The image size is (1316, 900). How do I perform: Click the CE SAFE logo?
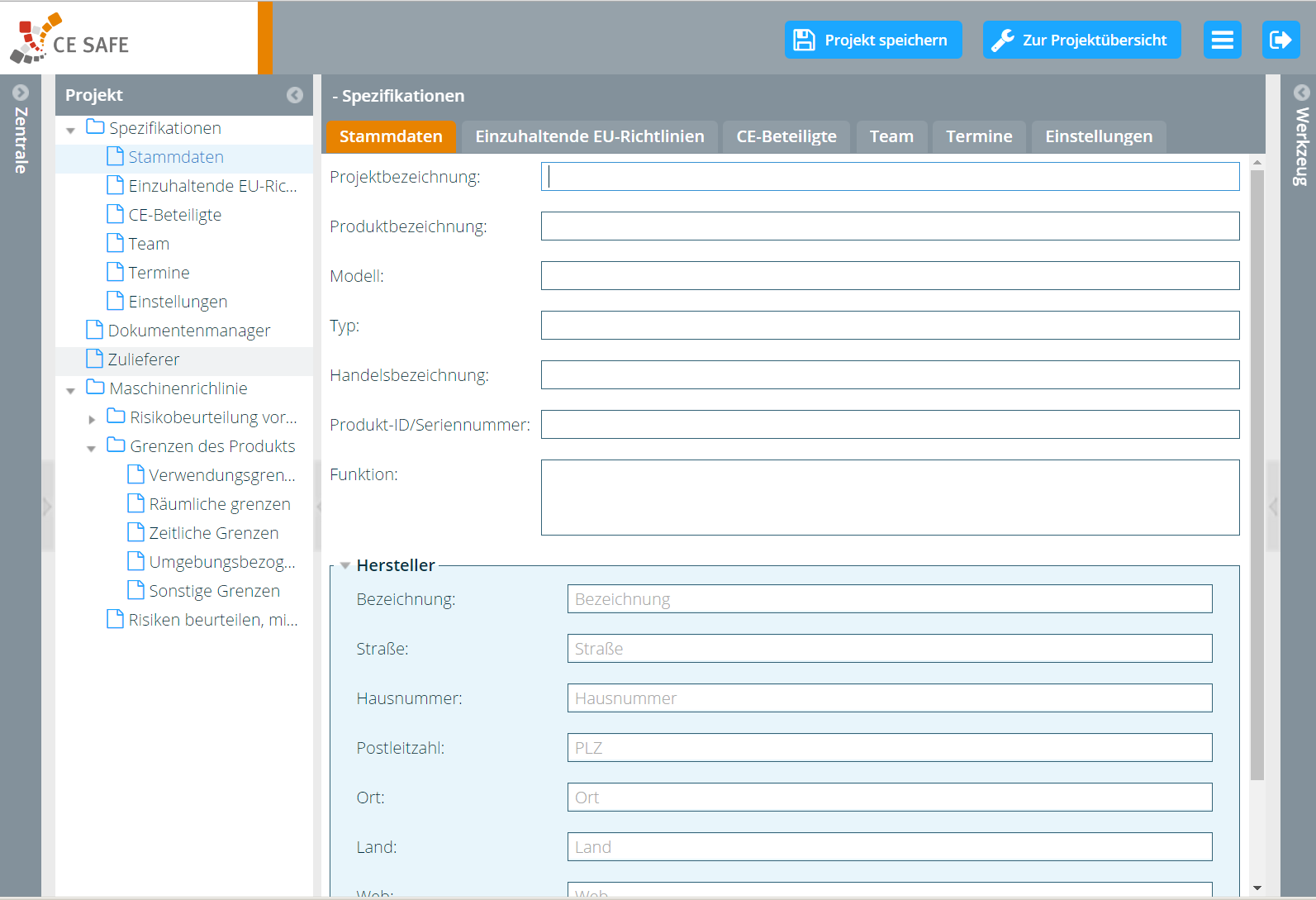pos(69,39)
